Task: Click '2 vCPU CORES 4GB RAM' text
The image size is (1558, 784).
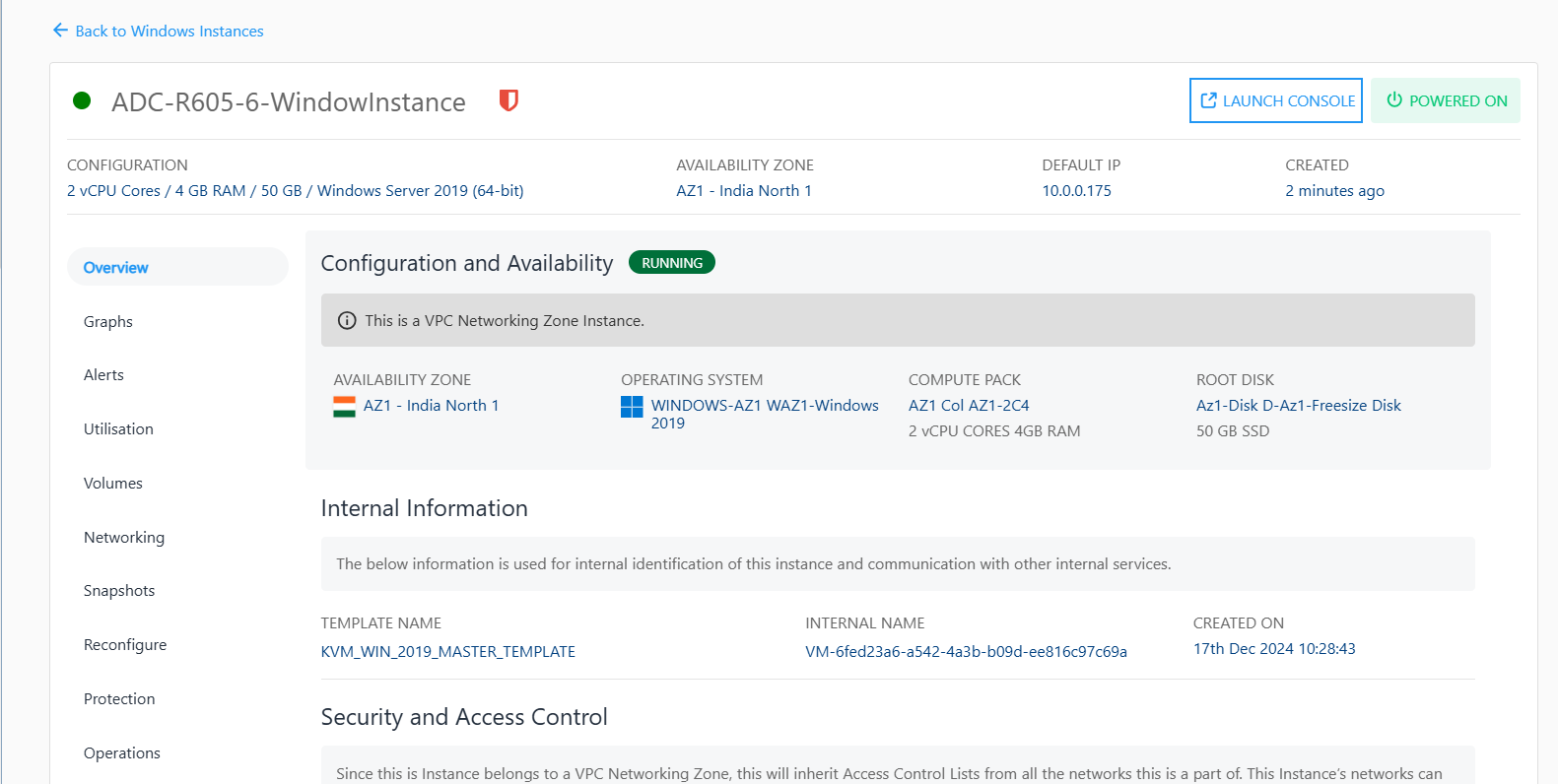Action: coord(994,431)
